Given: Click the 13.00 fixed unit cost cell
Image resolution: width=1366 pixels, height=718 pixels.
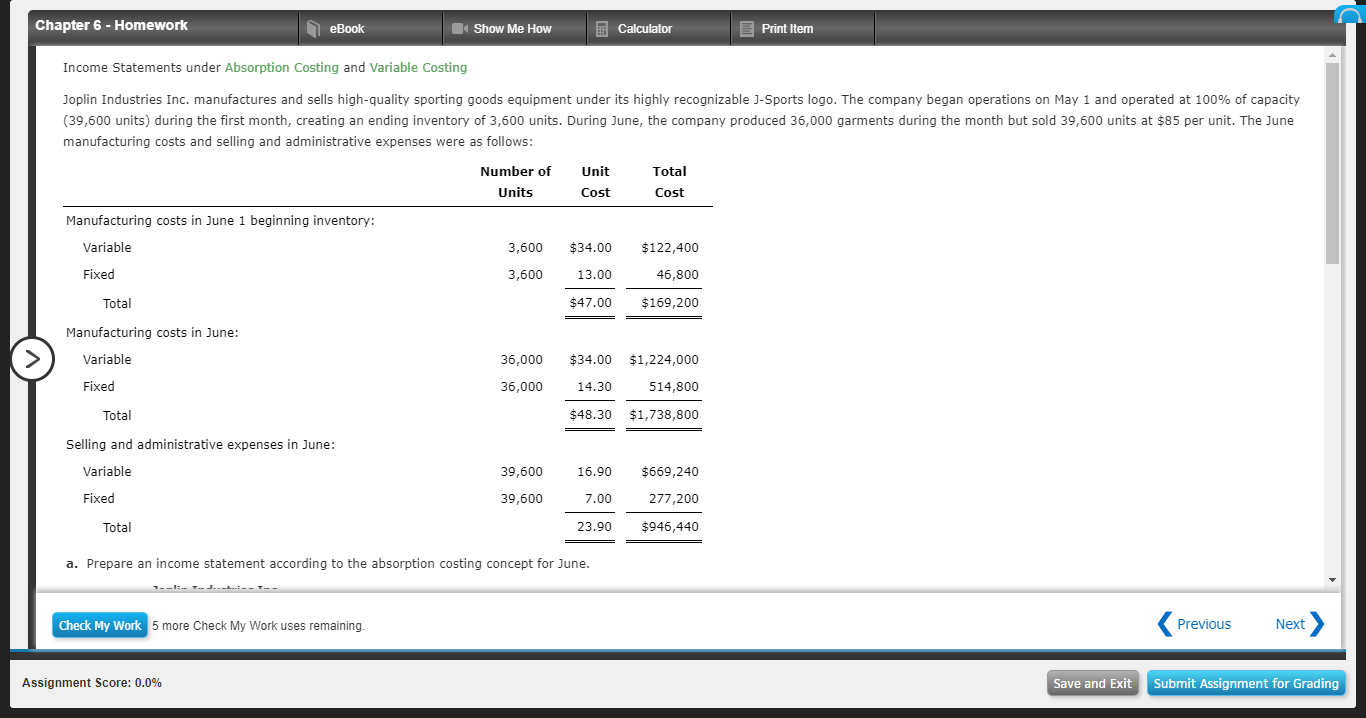Looking at the screenshot, I should (594, 274).
